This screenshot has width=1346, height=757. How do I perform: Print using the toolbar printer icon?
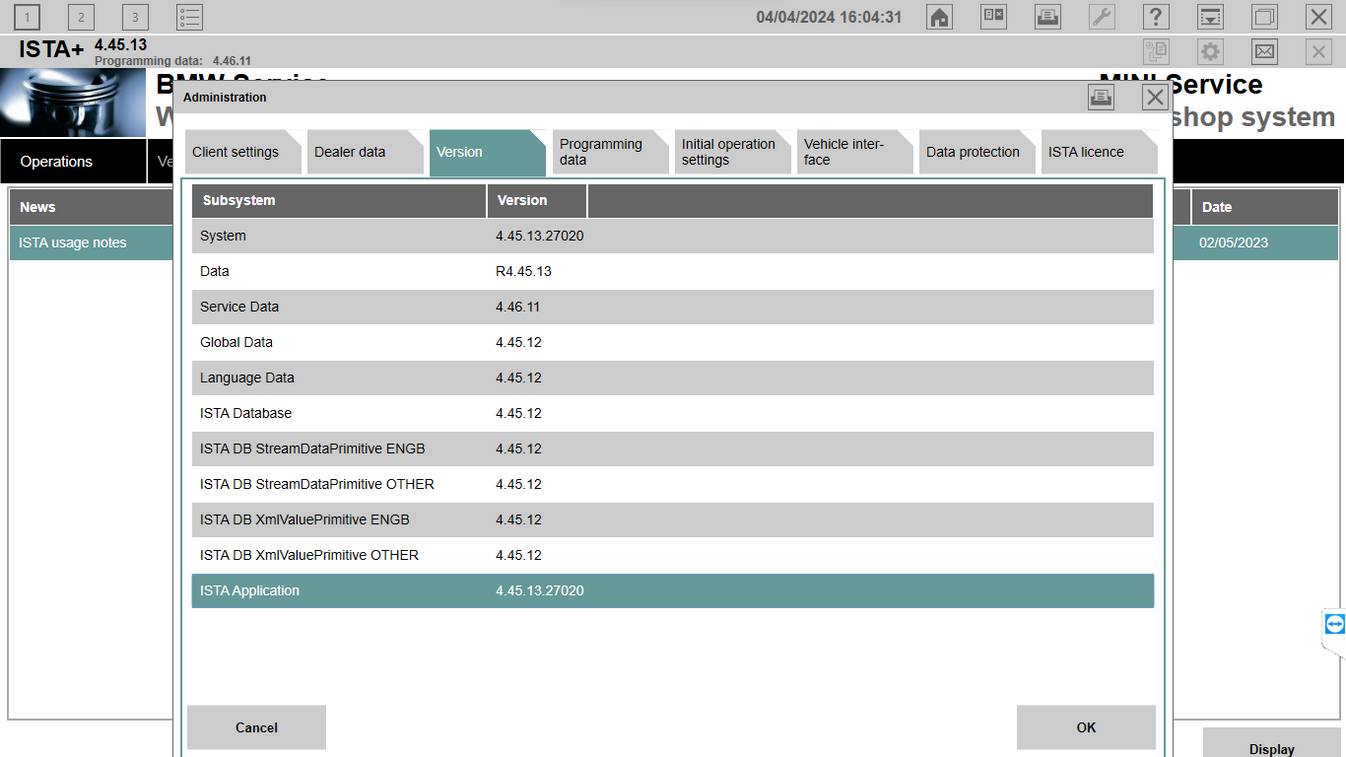point(1047,16)
